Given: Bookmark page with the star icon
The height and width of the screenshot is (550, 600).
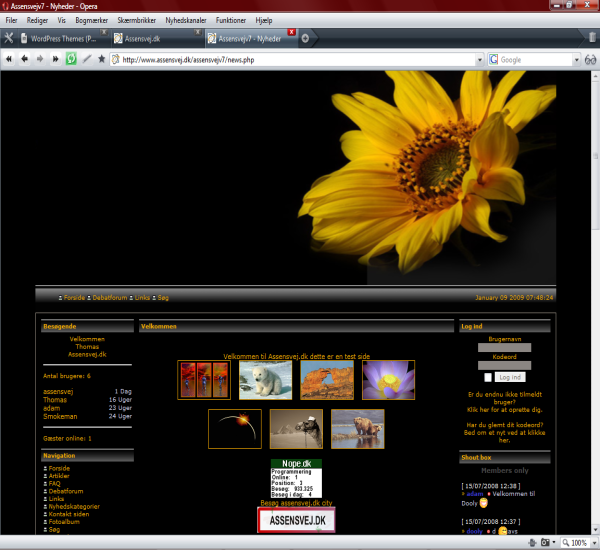Looking at the screenshot, I should pos(101,59).
